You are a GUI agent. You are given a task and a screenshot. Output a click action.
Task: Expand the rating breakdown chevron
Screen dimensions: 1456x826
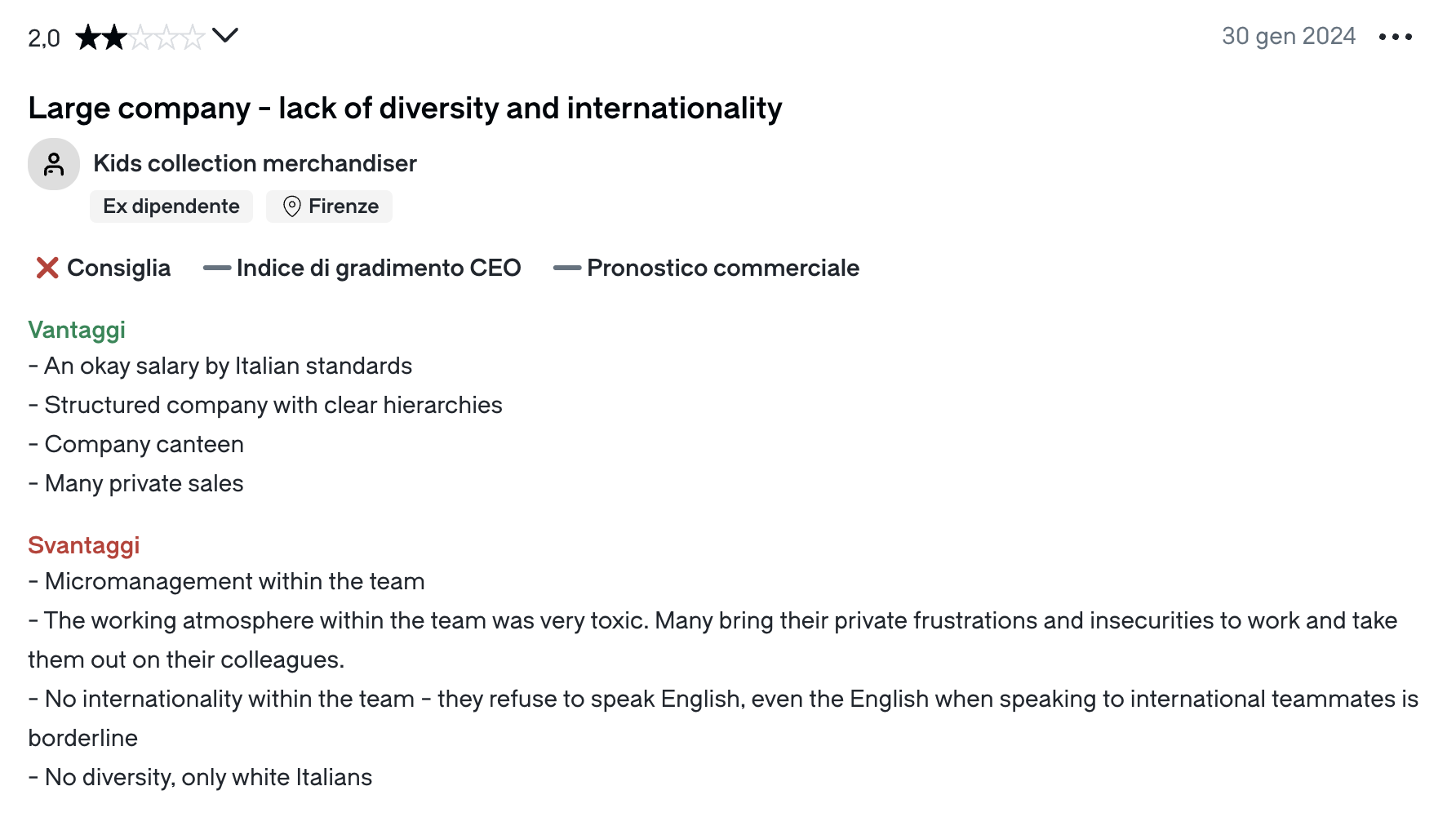(x=224, y=35)
